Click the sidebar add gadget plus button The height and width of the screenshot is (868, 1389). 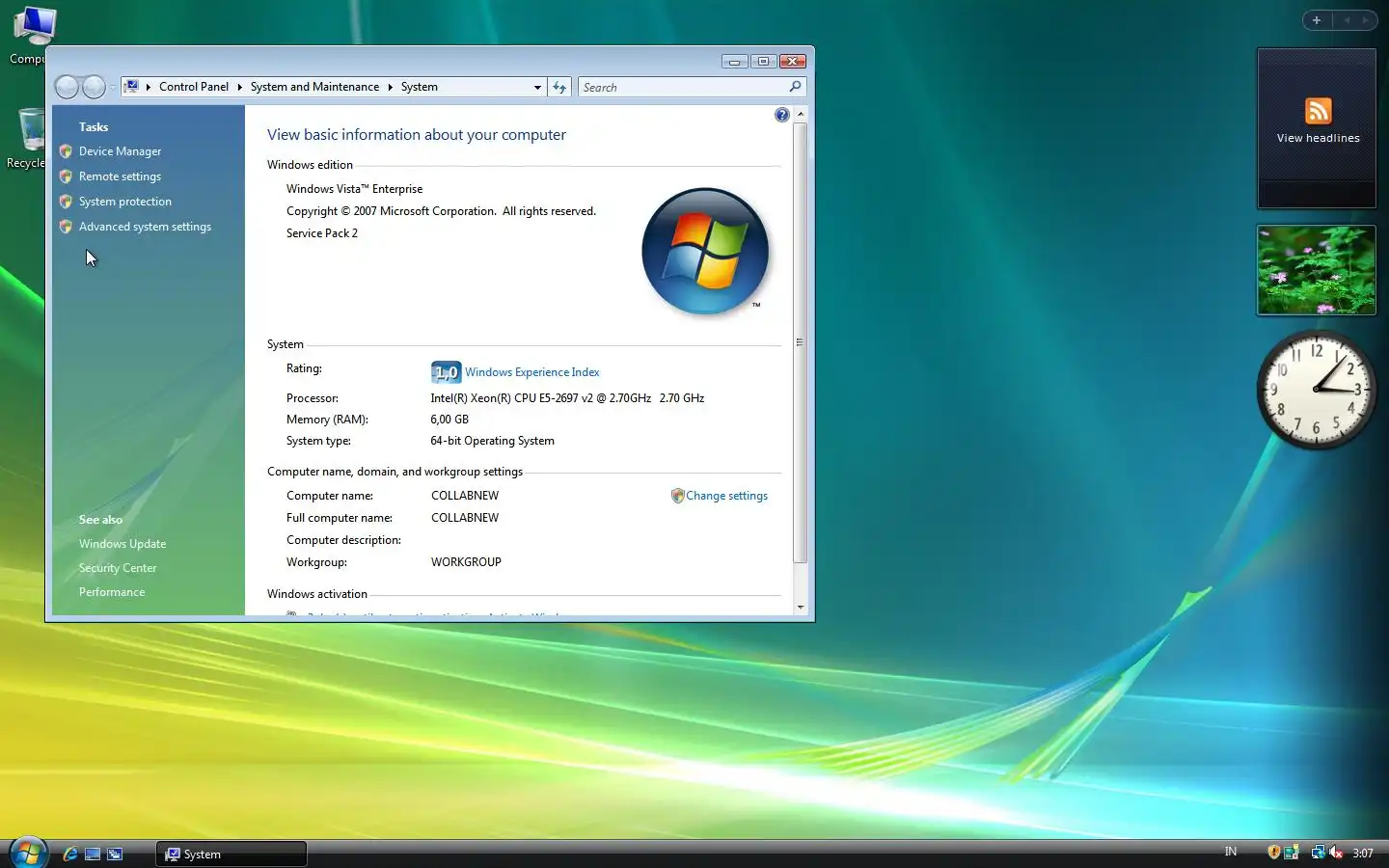(1317, 20)
